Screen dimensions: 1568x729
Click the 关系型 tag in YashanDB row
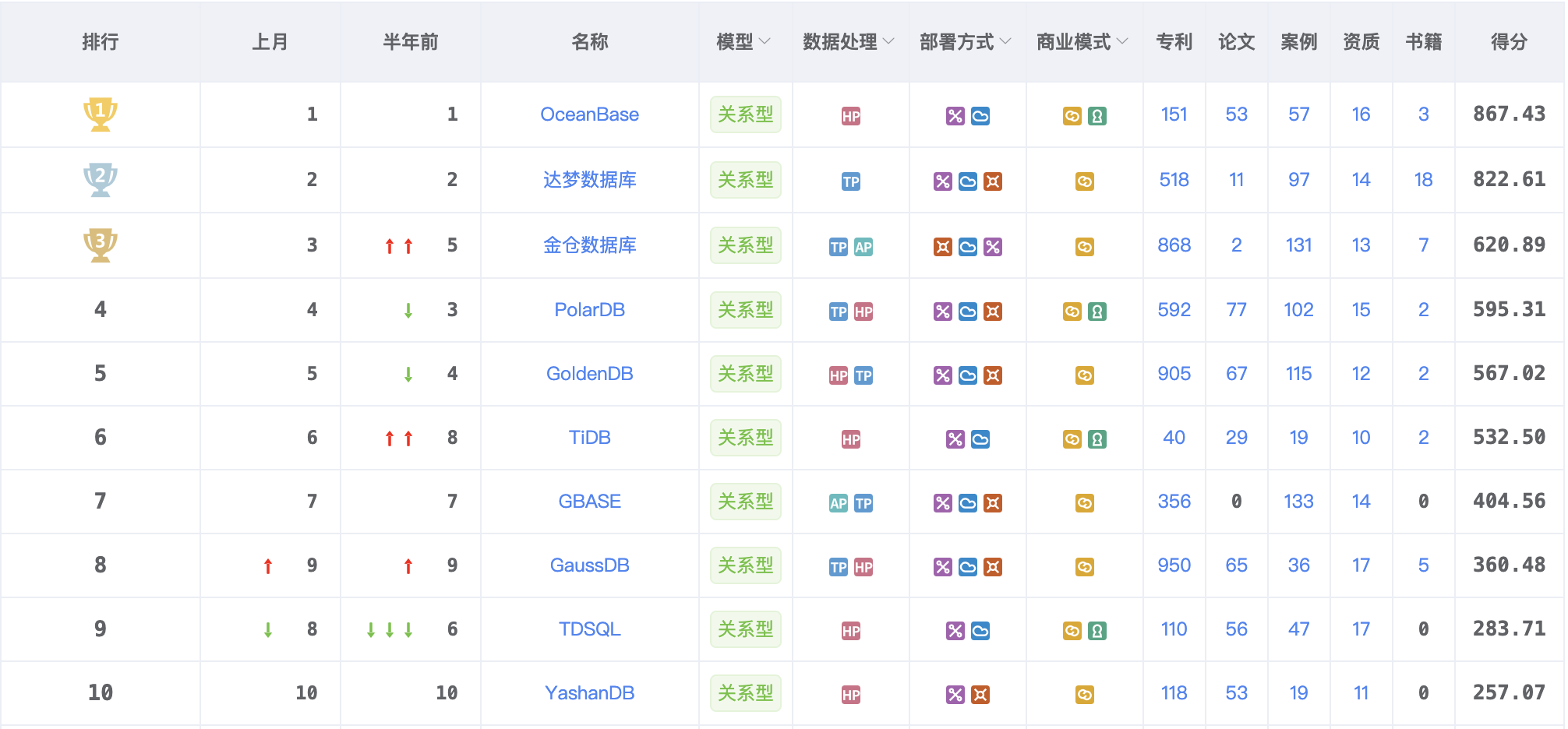point(746,693)
